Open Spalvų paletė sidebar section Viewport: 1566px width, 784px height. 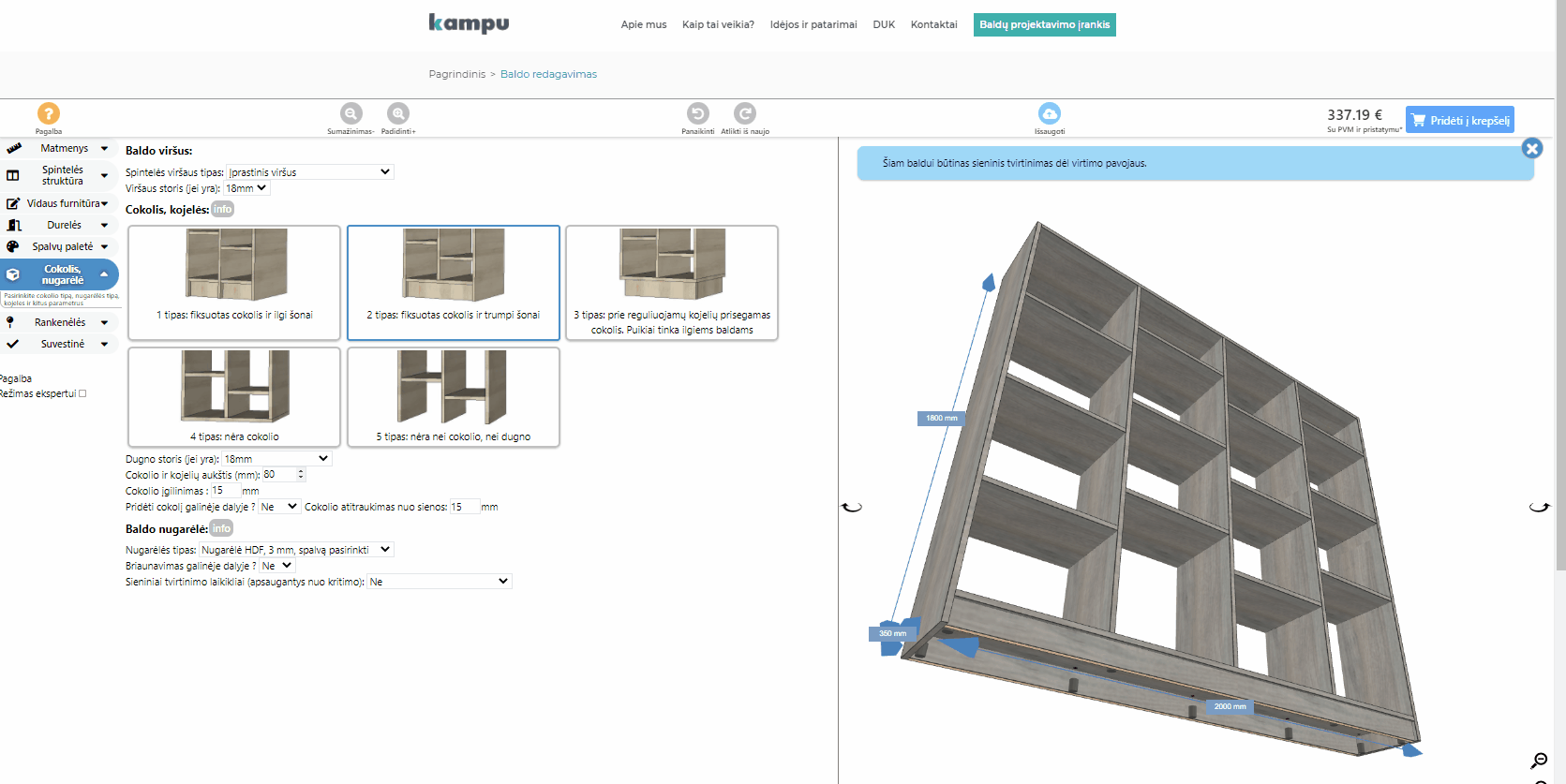pyautogui.click(x=62, y=246)
